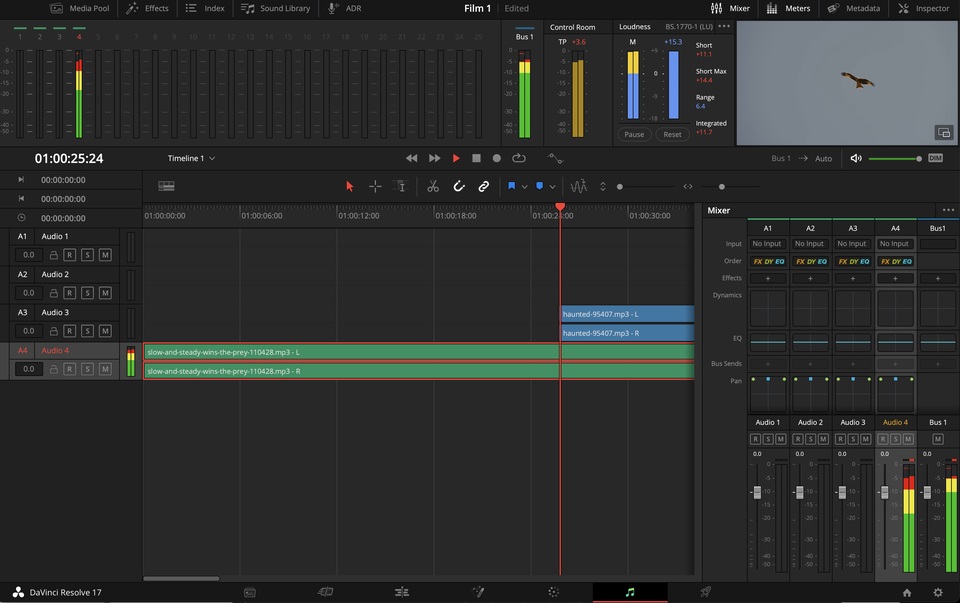Open the Mixer panel

(x=728, y=8)
